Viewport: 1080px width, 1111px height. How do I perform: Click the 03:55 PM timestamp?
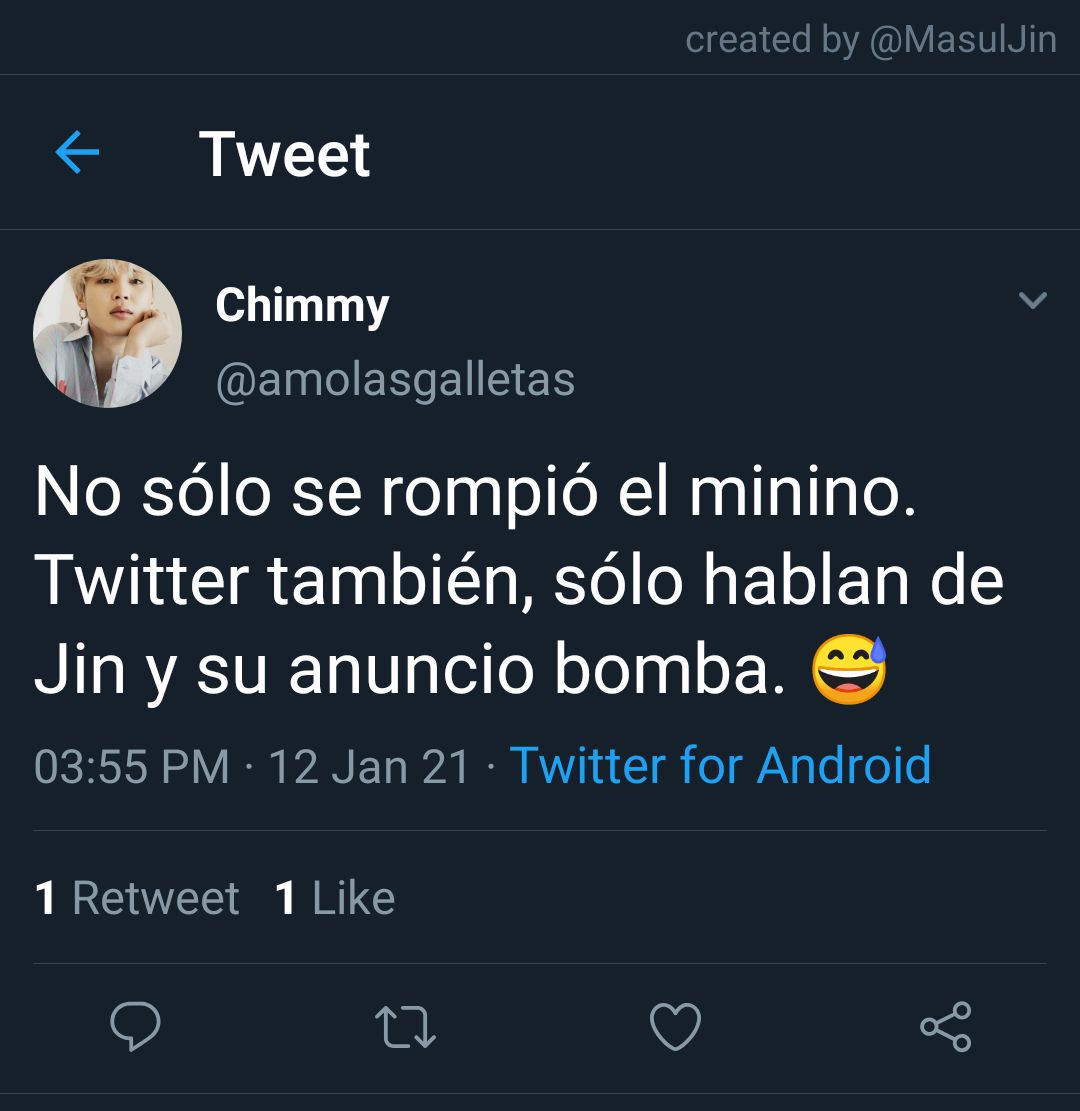point(132,767)
